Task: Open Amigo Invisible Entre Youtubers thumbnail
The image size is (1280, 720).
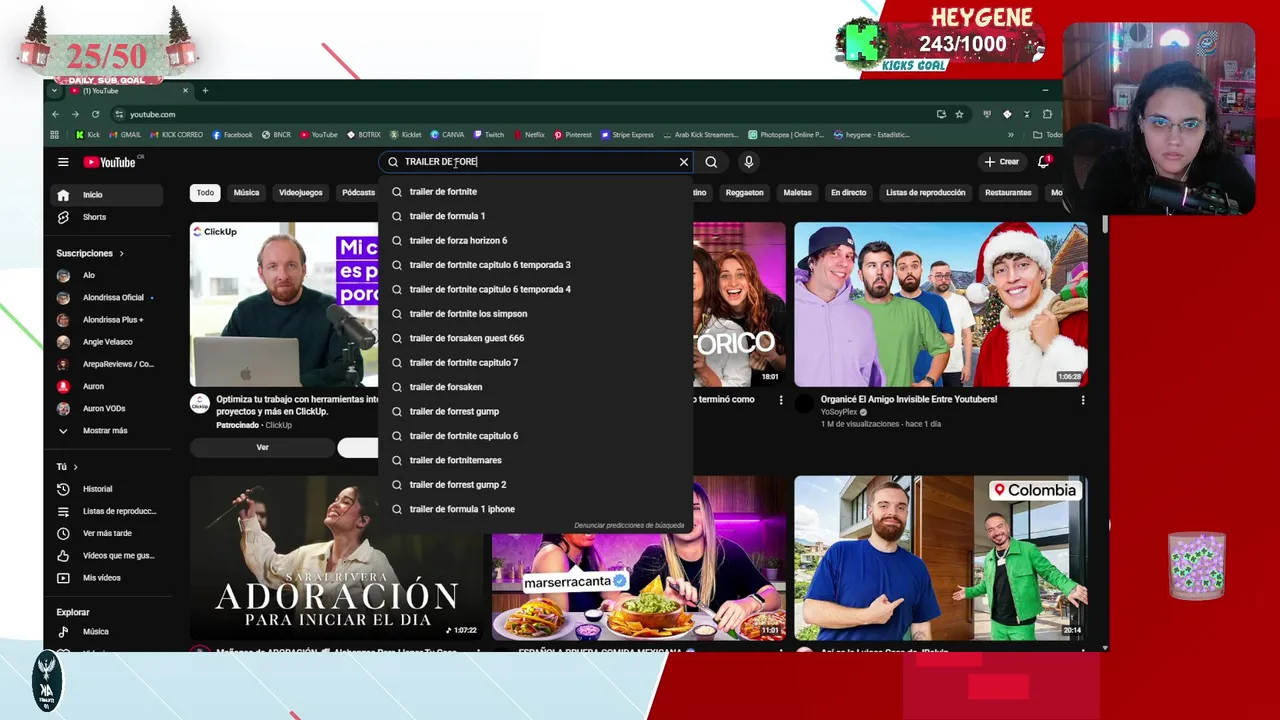Action: tap(940, 304)
